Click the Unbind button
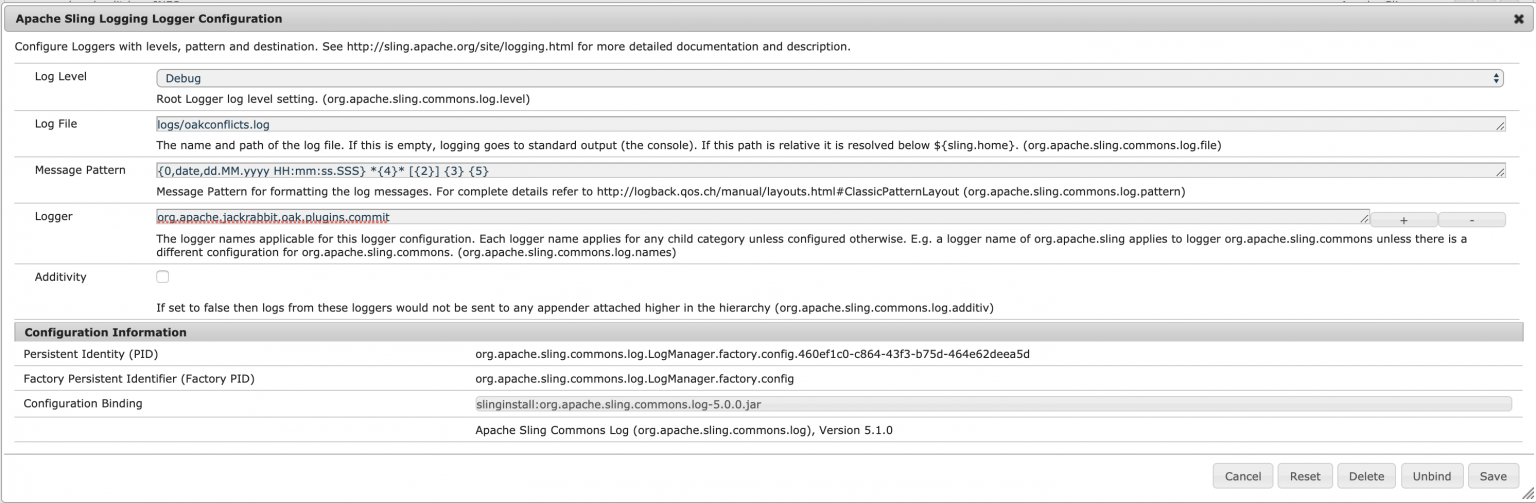Screen dimensions: 1536x503 1431,476
